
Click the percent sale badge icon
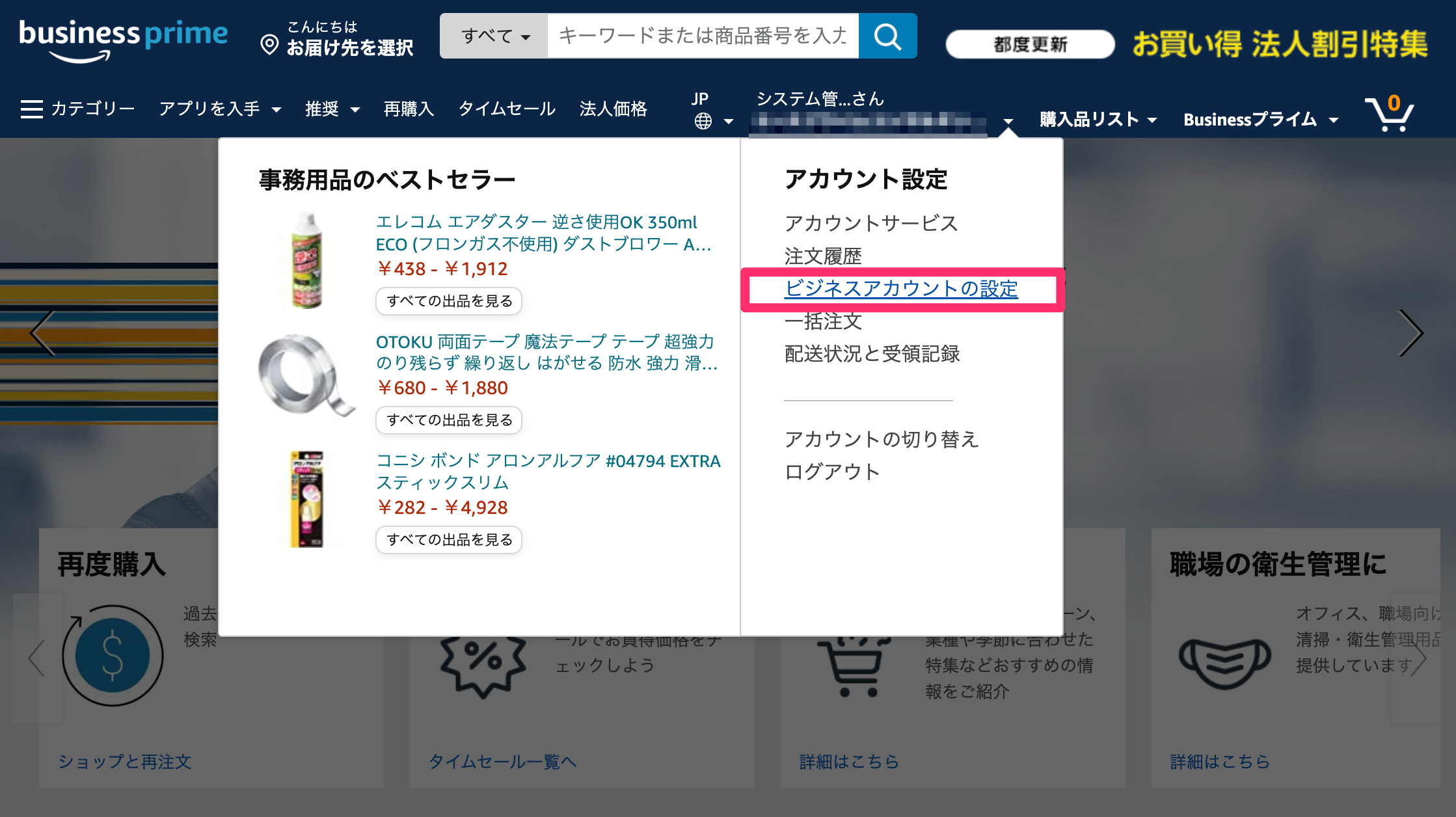click(x=483, y=663)
